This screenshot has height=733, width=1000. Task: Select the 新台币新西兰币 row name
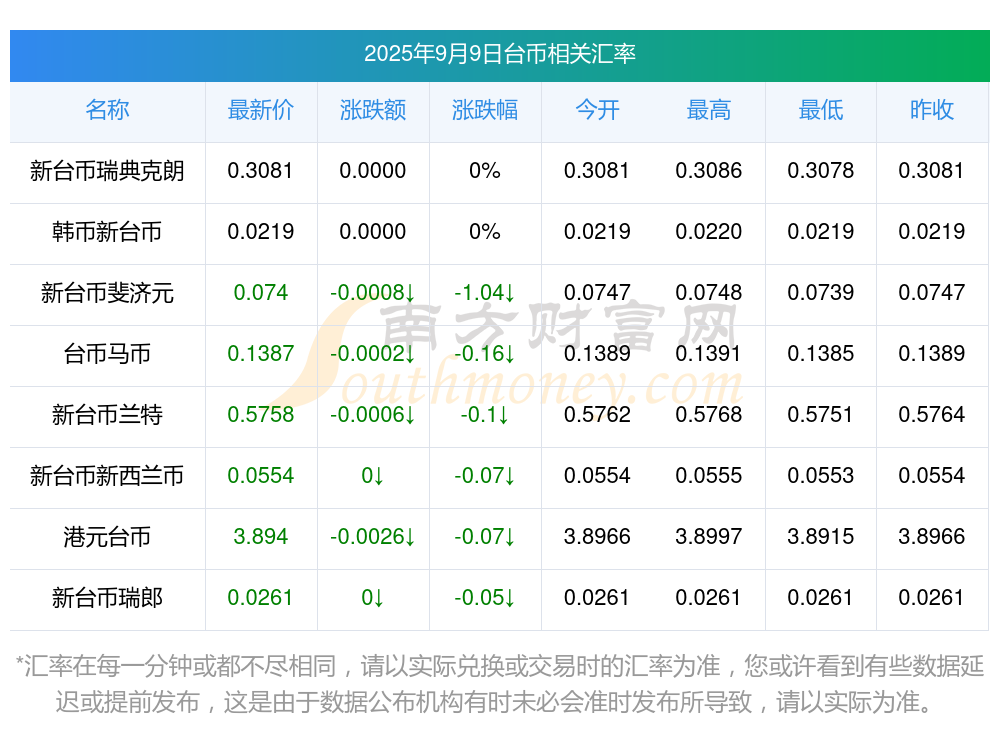pos(107,476)
